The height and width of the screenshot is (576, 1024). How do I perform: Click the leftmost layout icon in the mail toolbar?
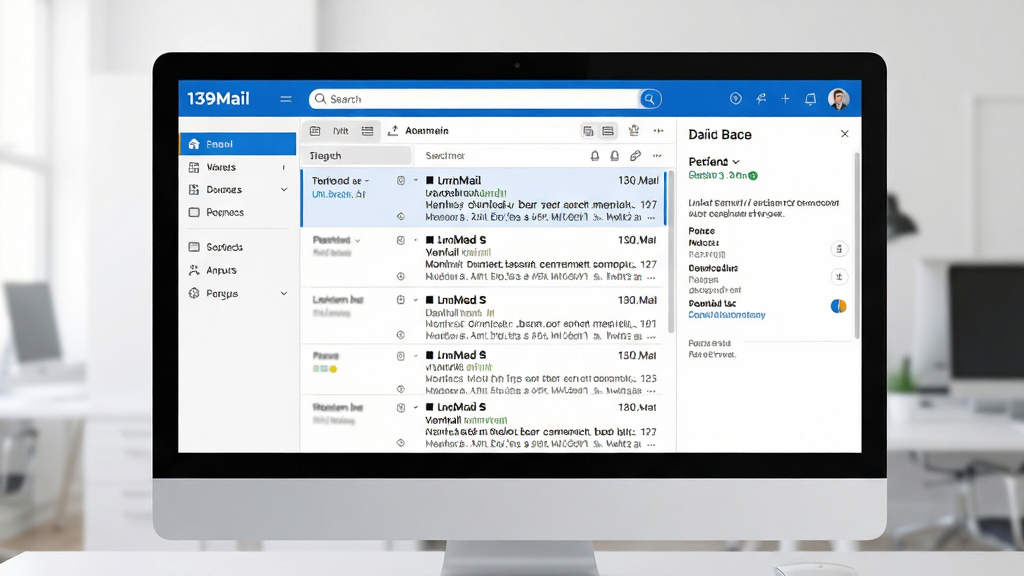pyautogui.click(x=315, y=131)
